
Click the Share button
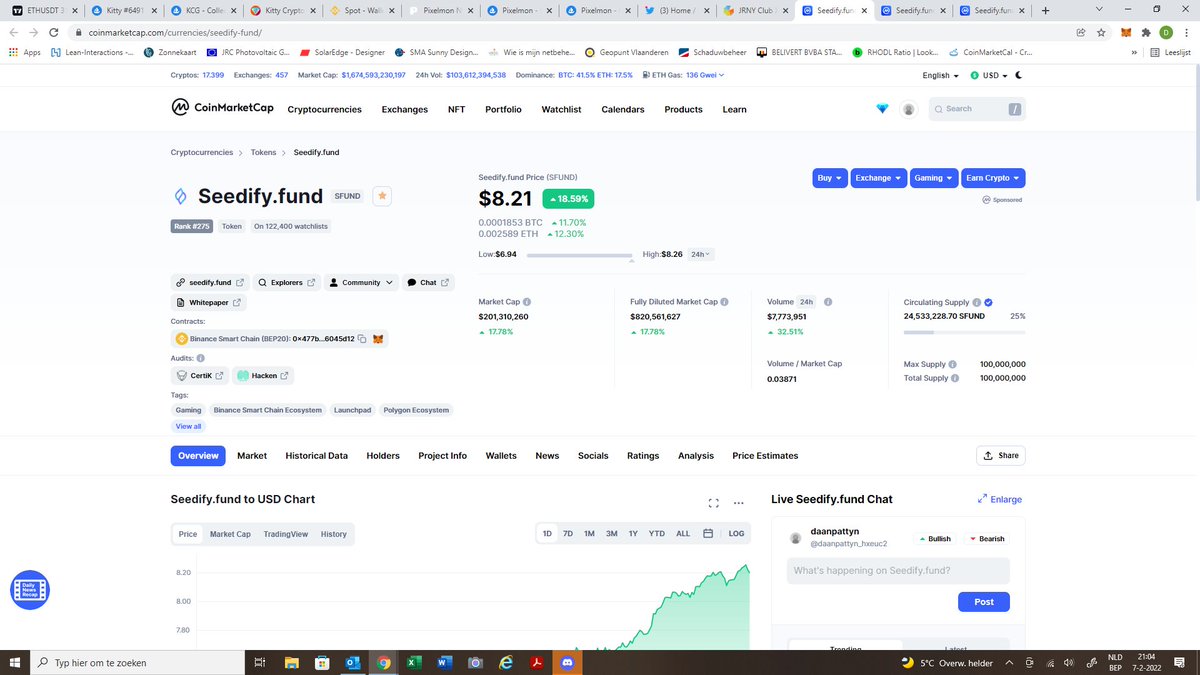(1001, 456)
